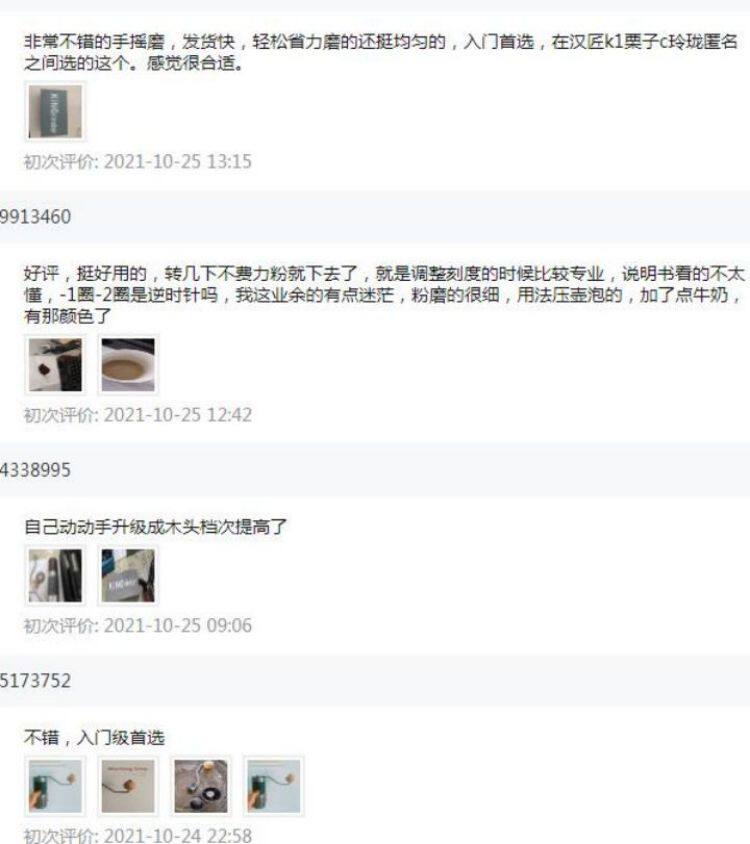Click the timestamp 2021-10-25 09:06

coord(178,625)
